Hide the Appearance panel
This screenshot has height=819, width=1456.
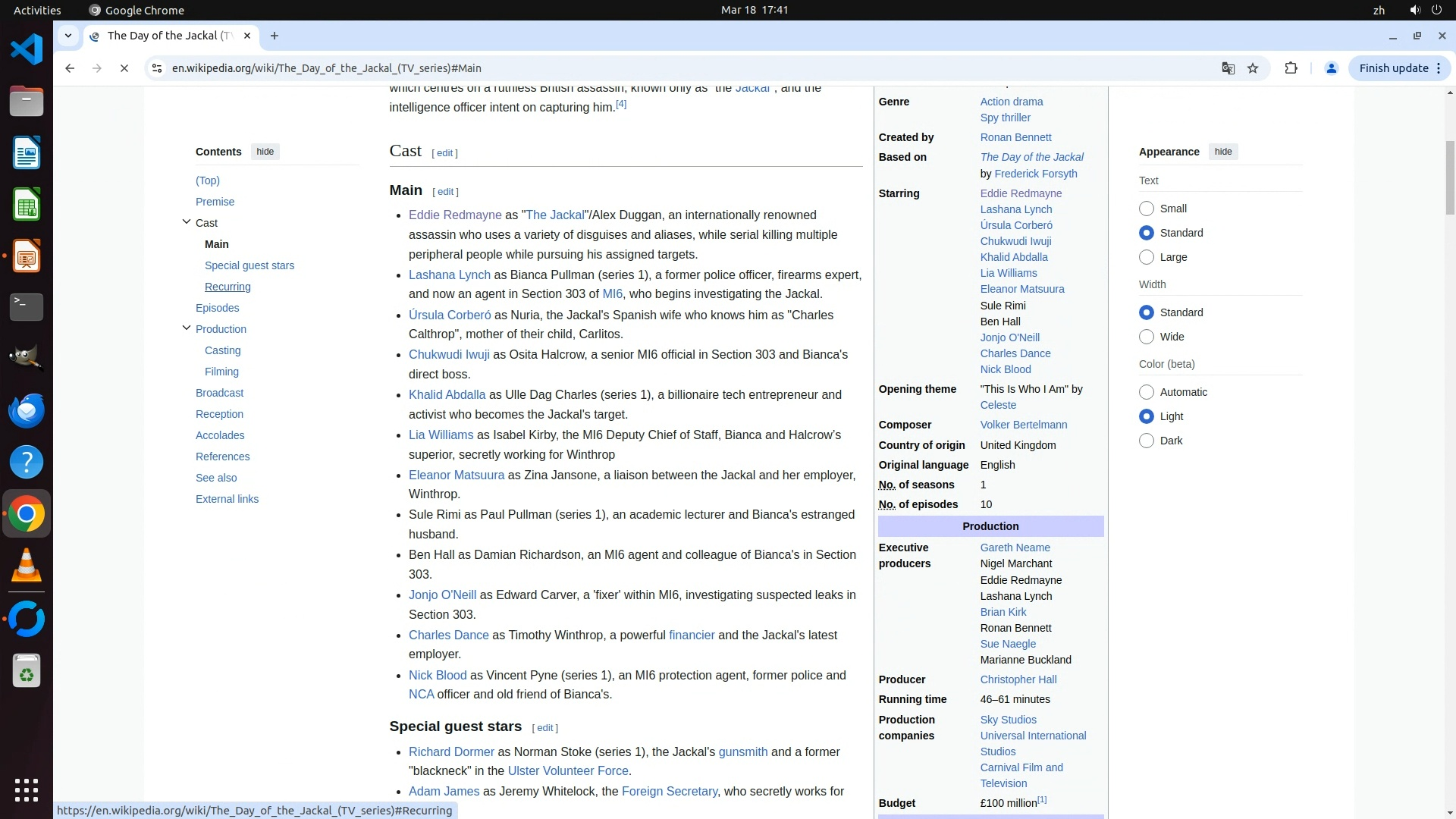(1222, 152)
